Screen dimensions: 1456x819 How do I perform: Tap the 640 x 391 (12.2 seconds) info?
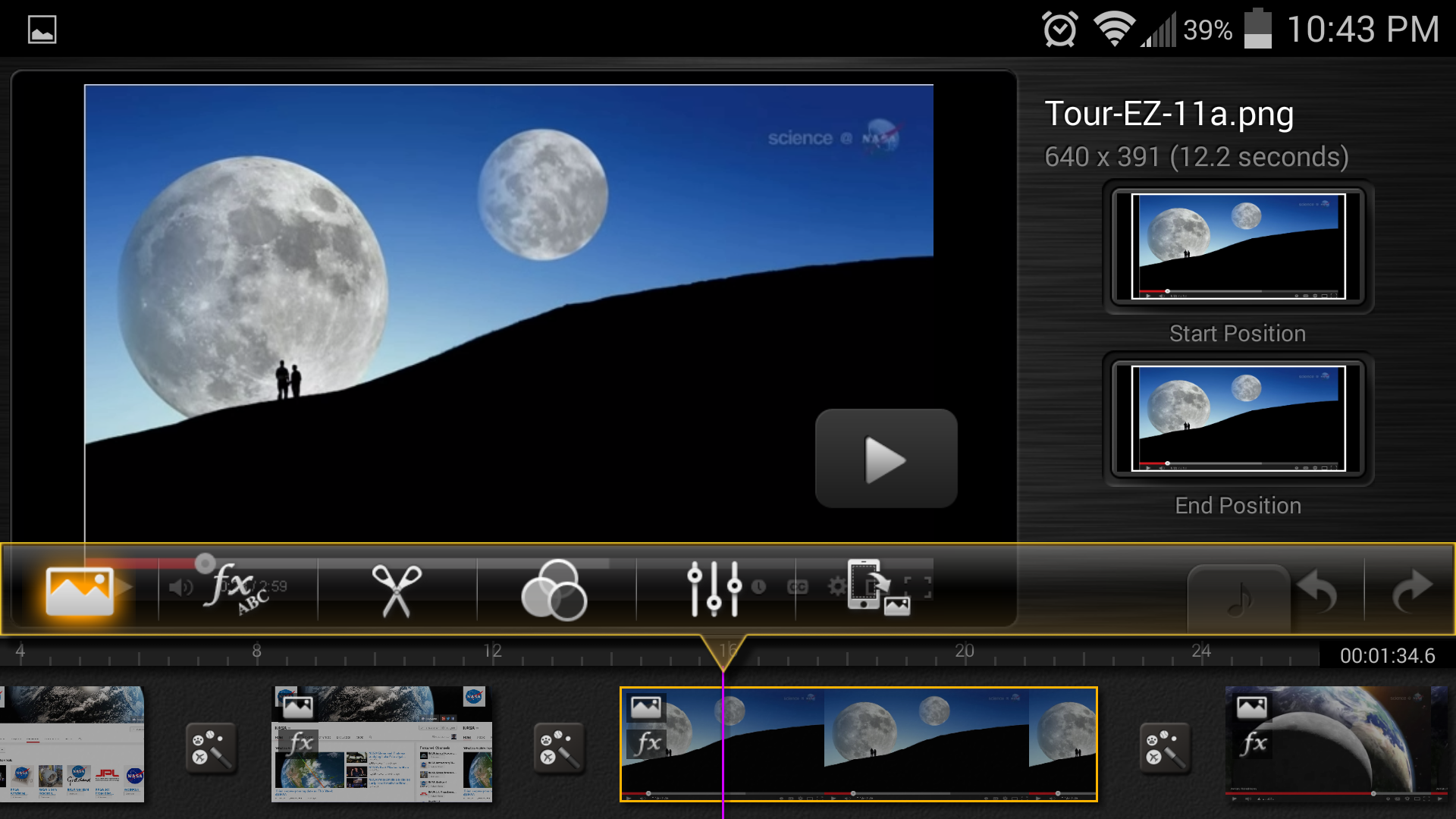(x=1197, y=157)
